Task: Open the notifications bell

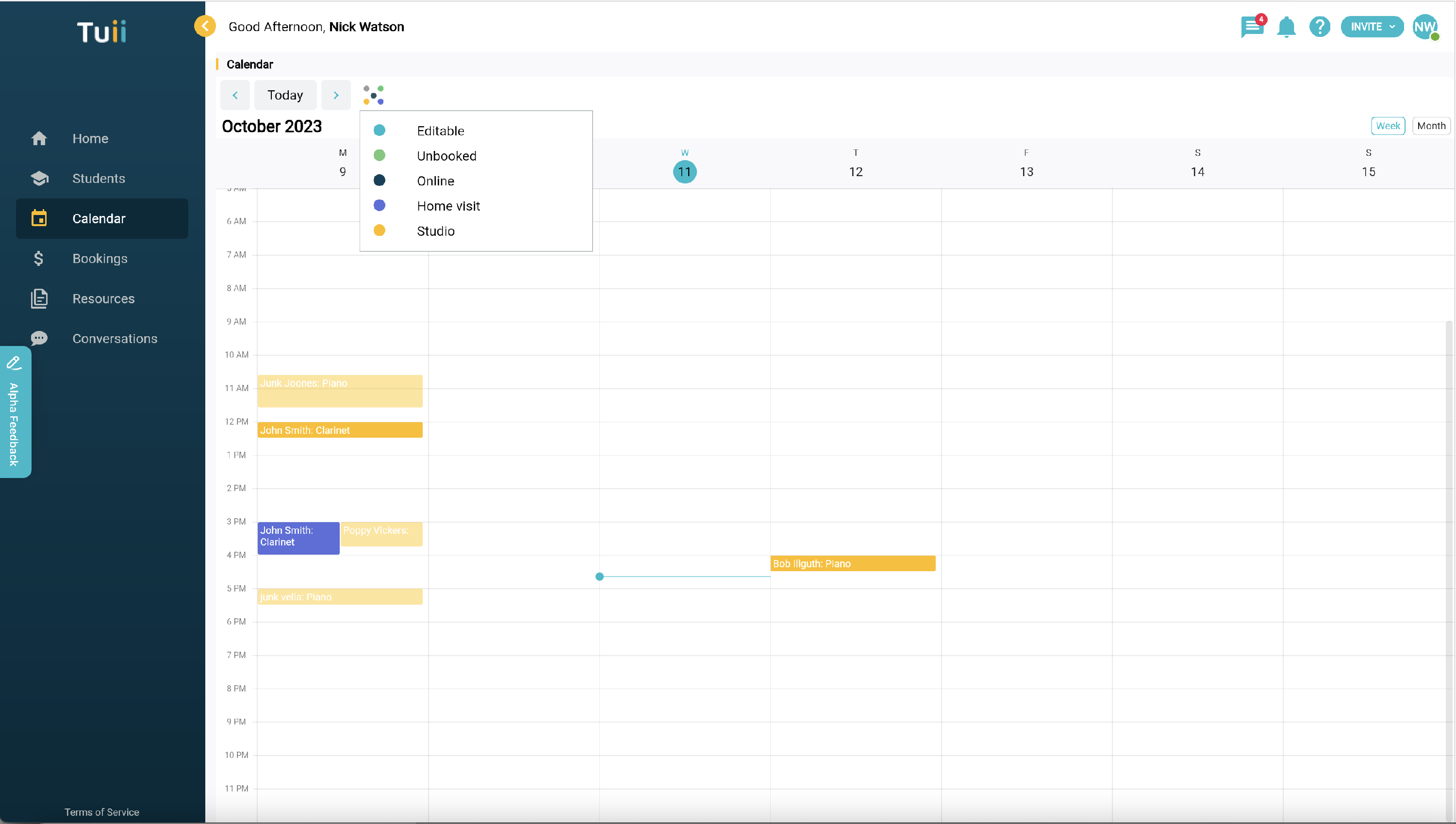Action: pyautogui.click(x=1286, y=27)
